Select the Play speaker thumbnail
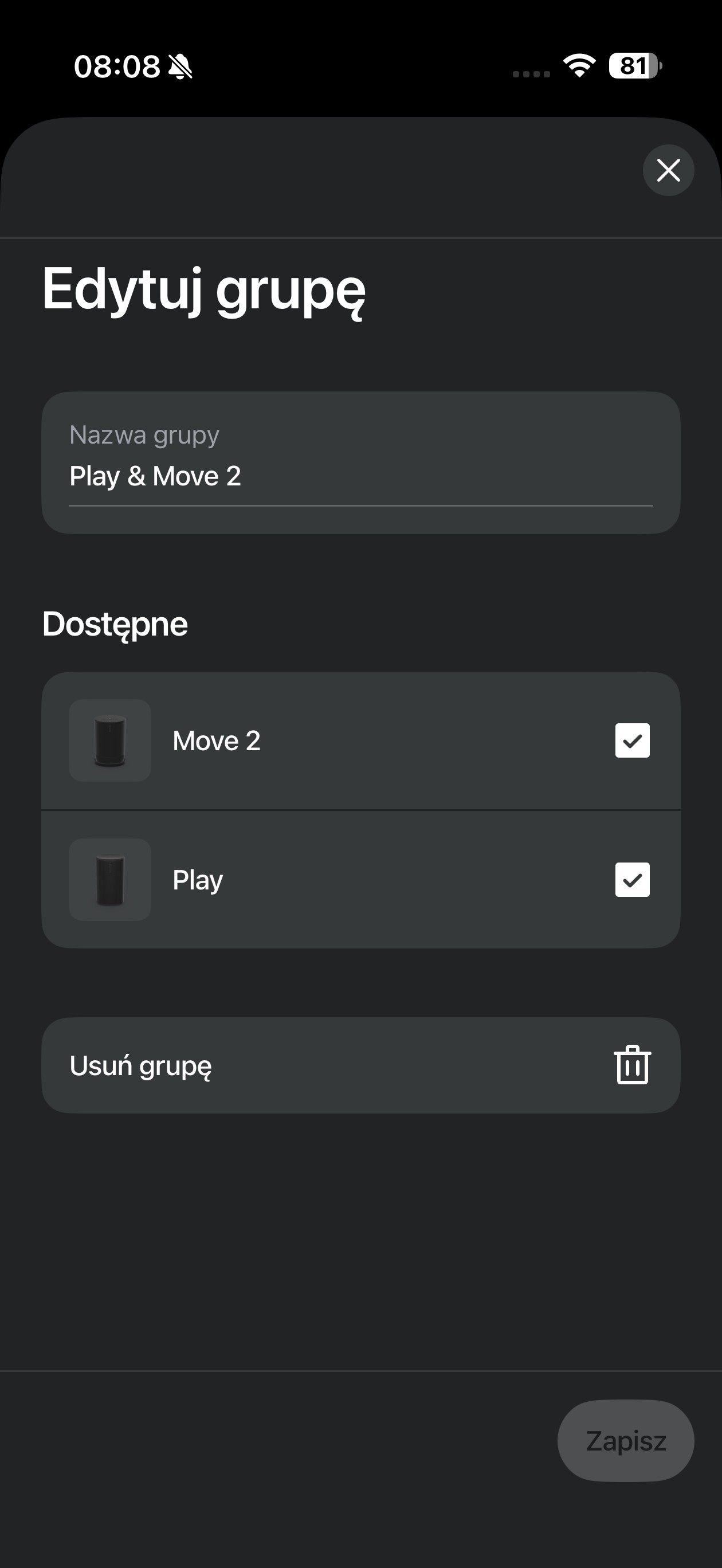This screenshot has width=722, height=1568. [110, 880]
